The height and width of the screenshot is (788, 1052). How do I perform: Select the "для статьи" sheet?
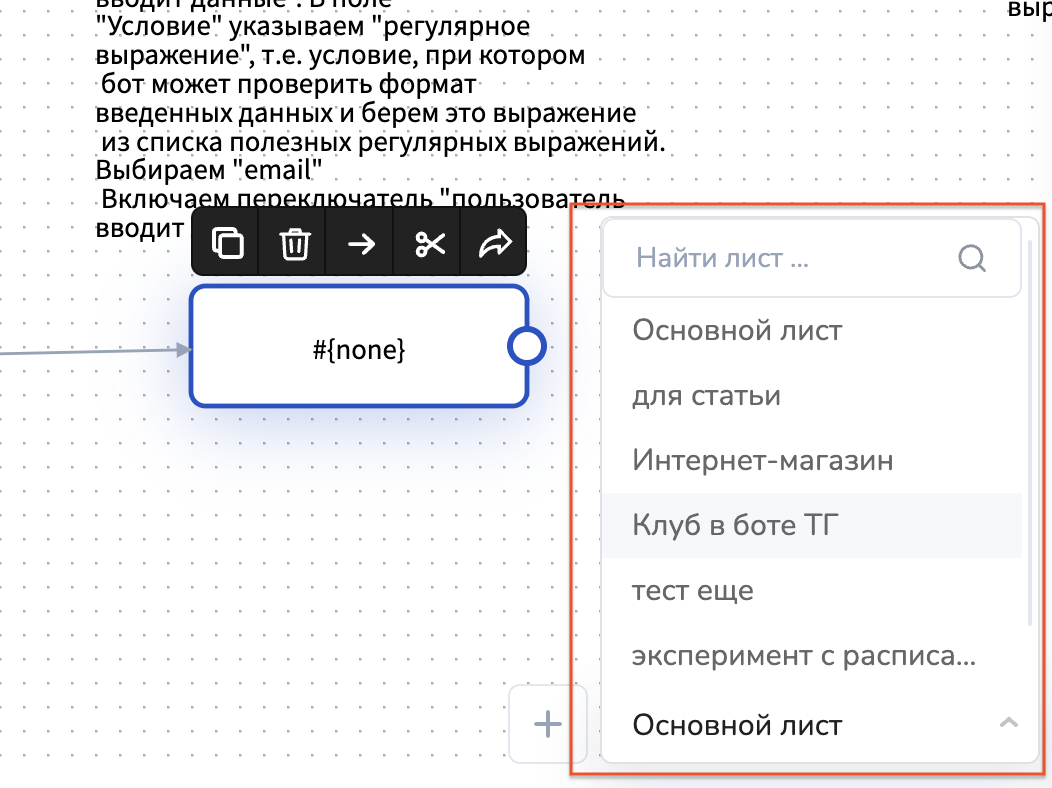pos(706,396)
